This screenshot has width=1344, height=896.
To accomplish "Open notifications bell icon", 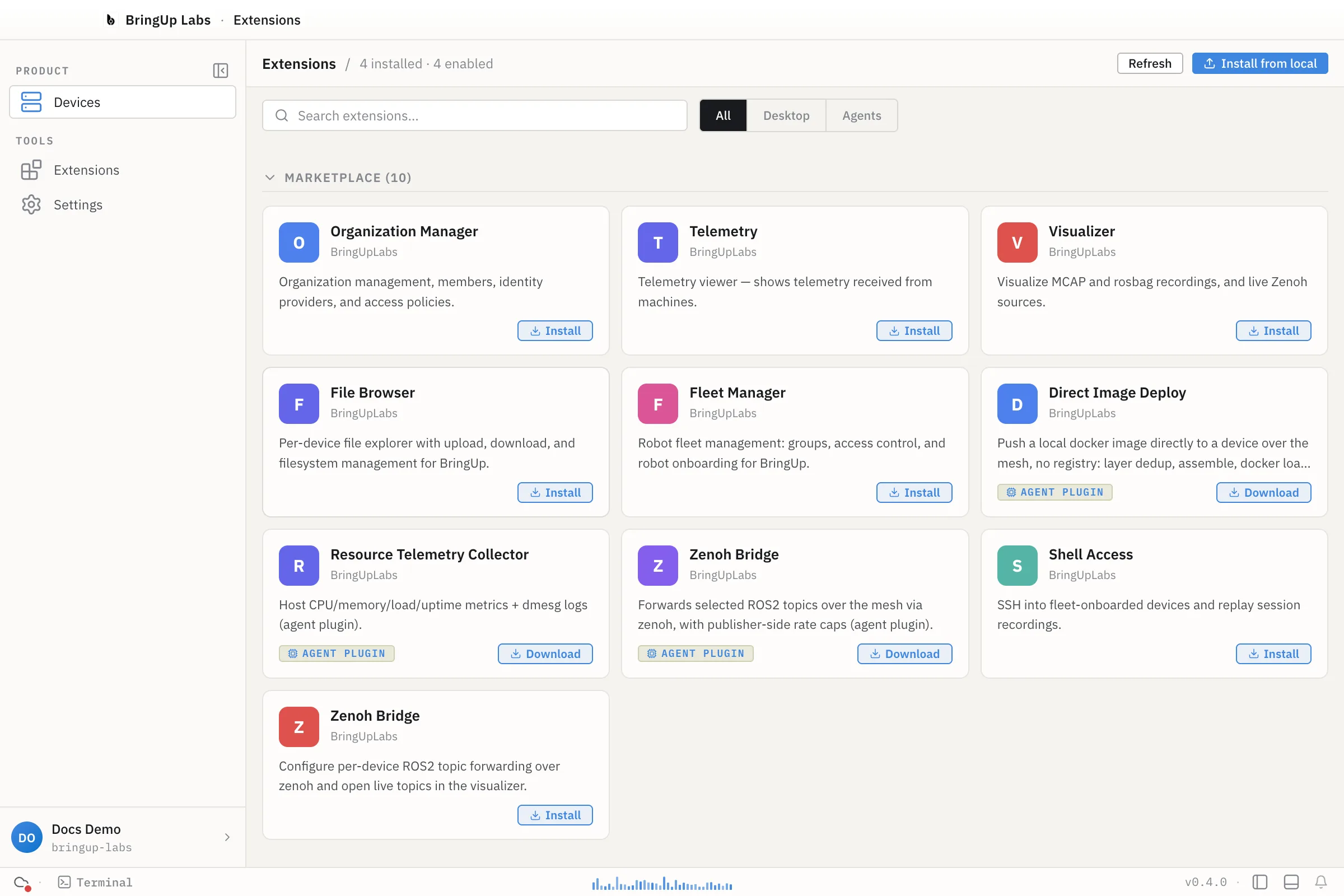I will click(x=1321, y=883).
